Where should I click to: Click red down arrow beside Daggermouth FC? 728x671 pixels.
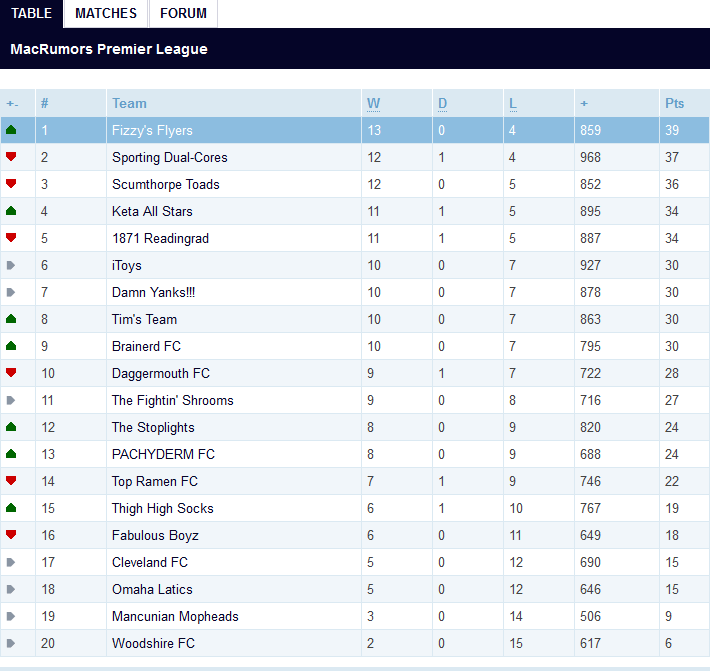pyautogui.click(x=11, y=373)
